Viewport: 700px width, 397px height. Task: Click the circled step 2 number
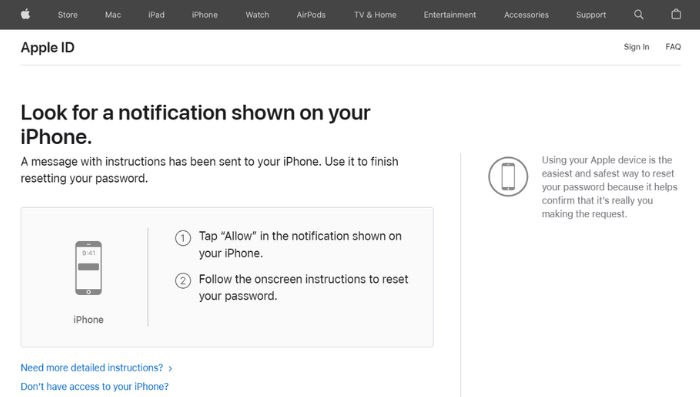coord(183,281)
